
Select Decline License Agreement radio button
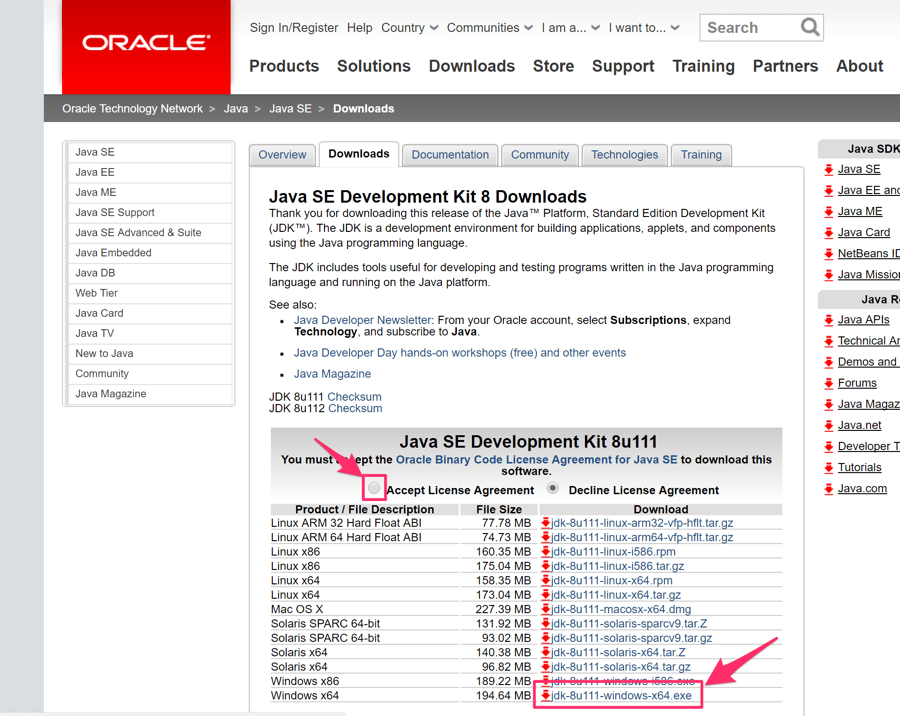click(553, 488)
